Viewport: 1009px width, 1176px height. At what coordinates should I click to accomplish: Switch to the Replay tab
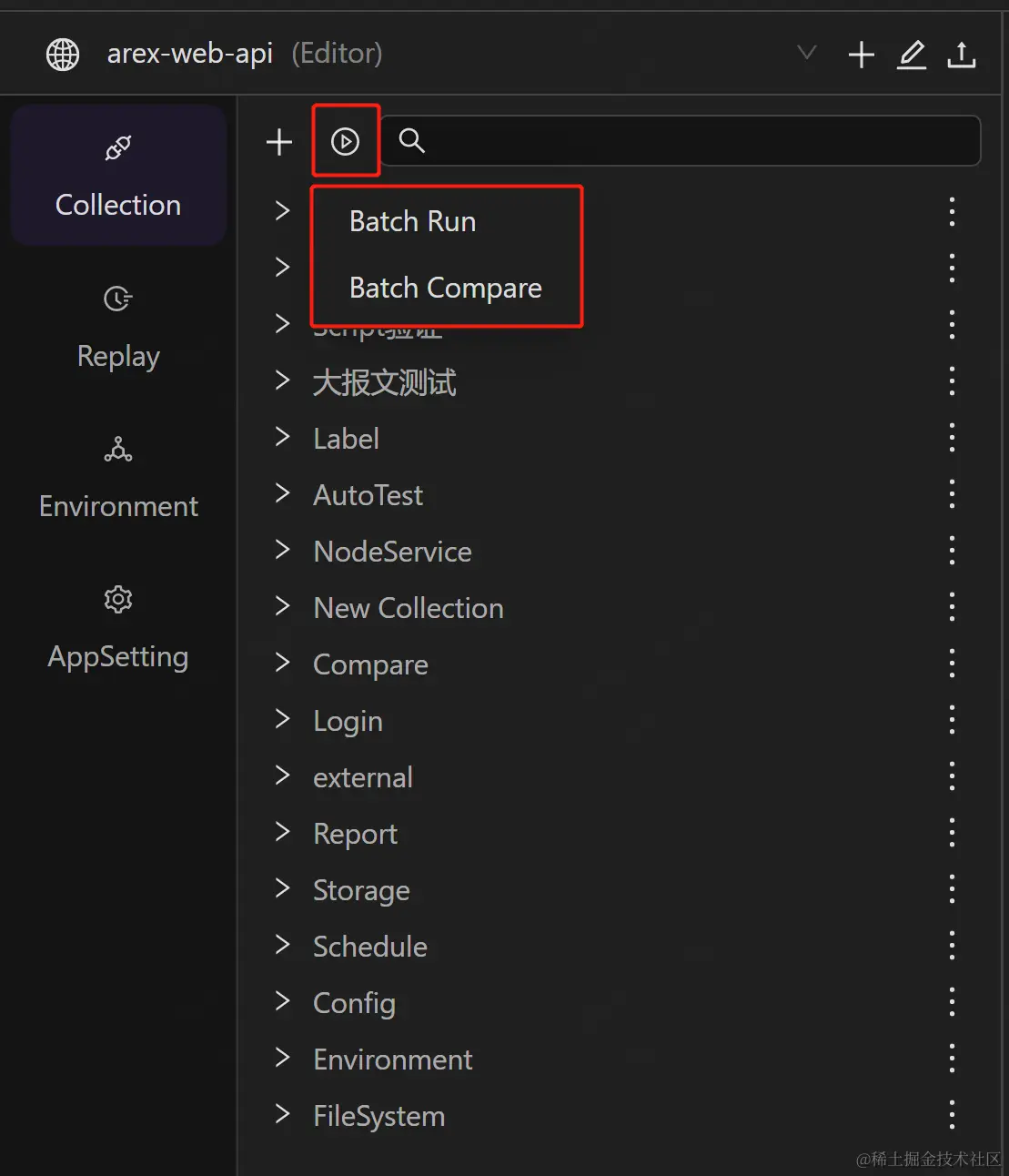click(x=118, y=328)
